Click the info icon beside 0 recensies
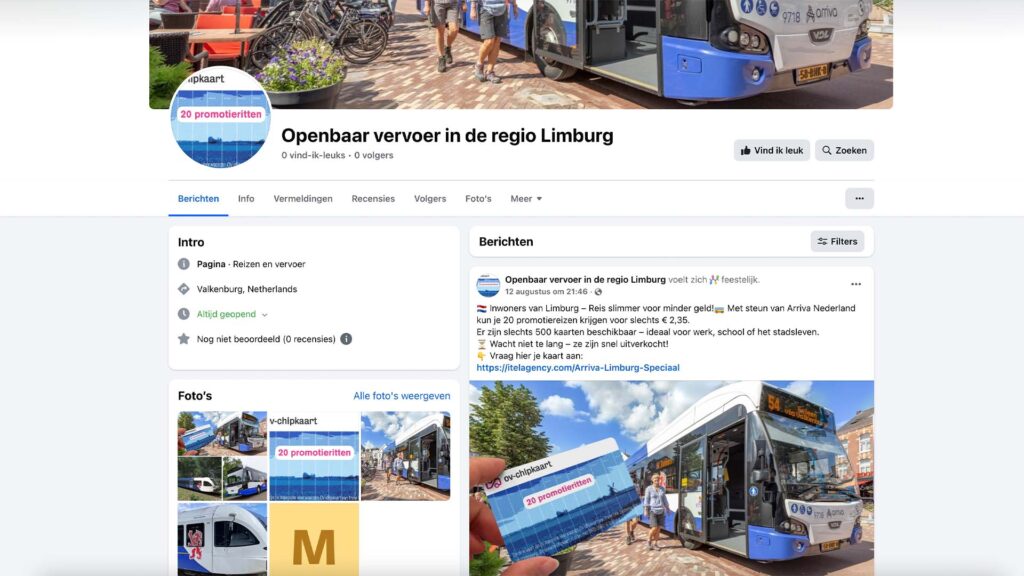 tap(346, 339)
